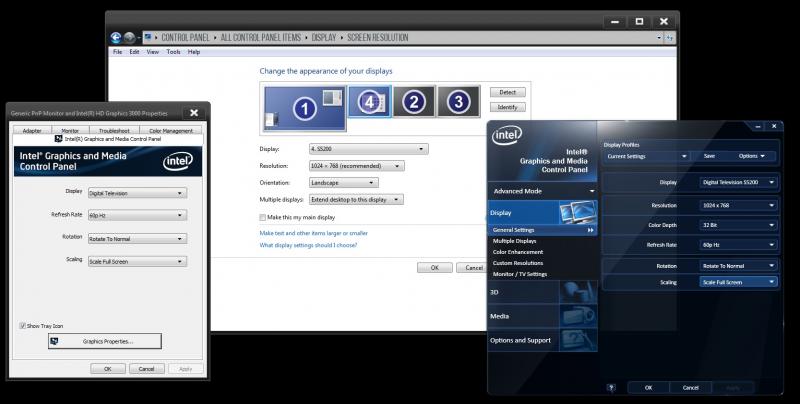Click Cancel in the Intel Advanced Mode panel
This screenshot has width=800, height=404.
(690, 388)
